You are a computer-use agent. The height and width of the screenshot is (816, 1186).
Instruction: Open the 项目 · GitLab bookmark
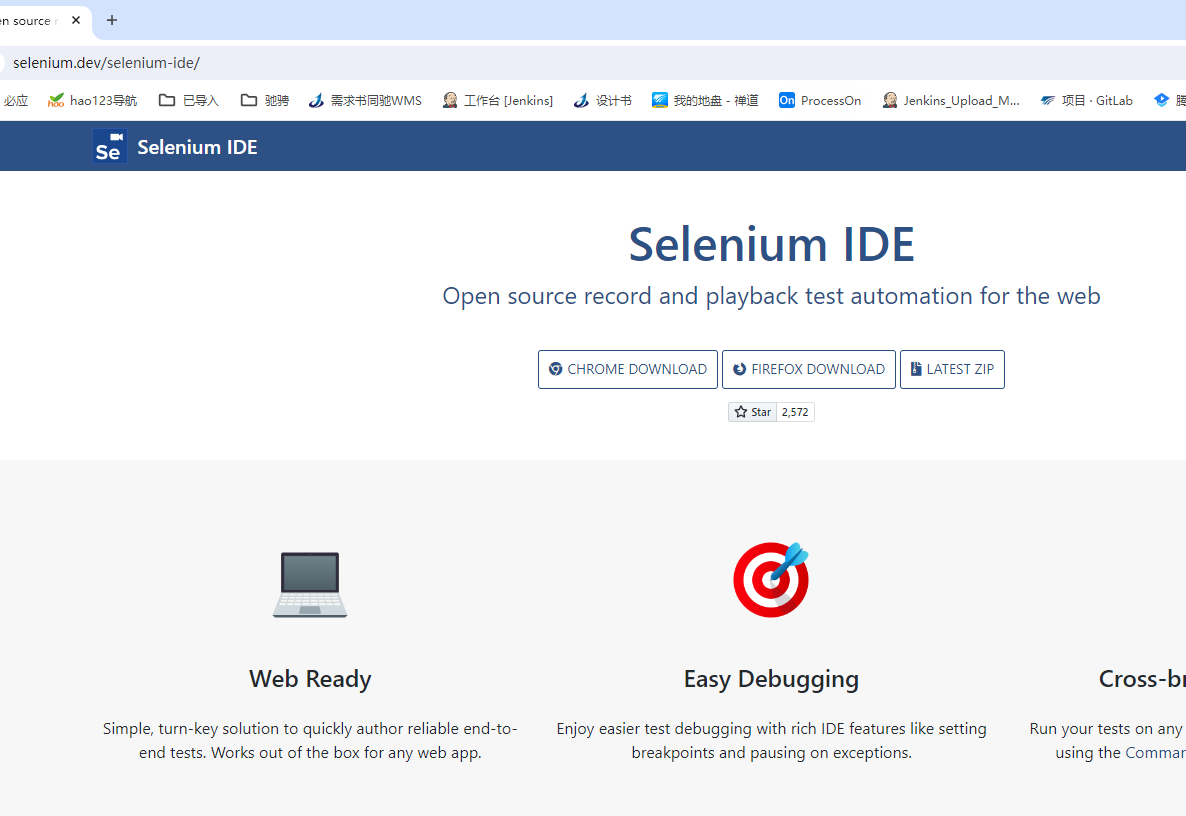tap(1086, 101)
